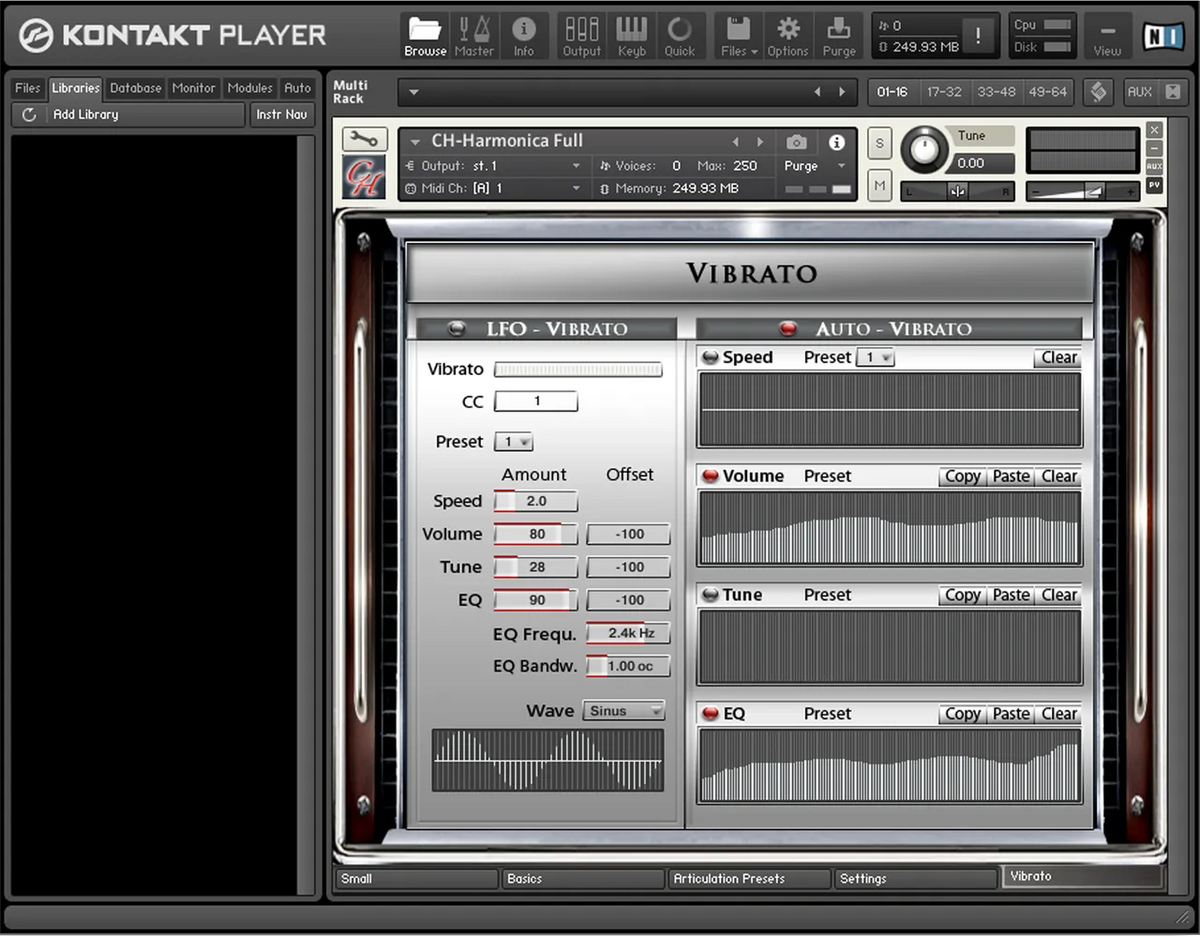Expand the LFO Preset dropdown
Image resolution: width=1200 pixels, height=936 pixels.
click(x=515, y=442)
